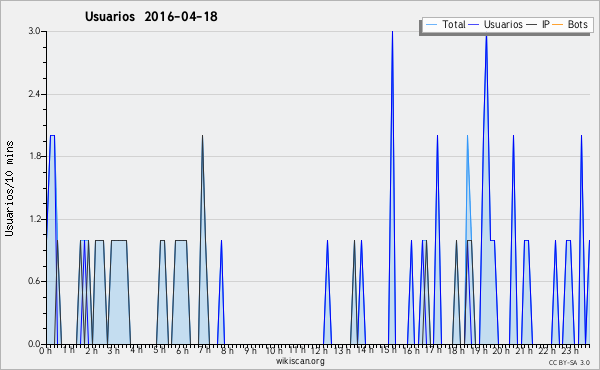Click the '5 h' x-axis label
The width and height of the screenshot is (600, 370).
(159, 351)
